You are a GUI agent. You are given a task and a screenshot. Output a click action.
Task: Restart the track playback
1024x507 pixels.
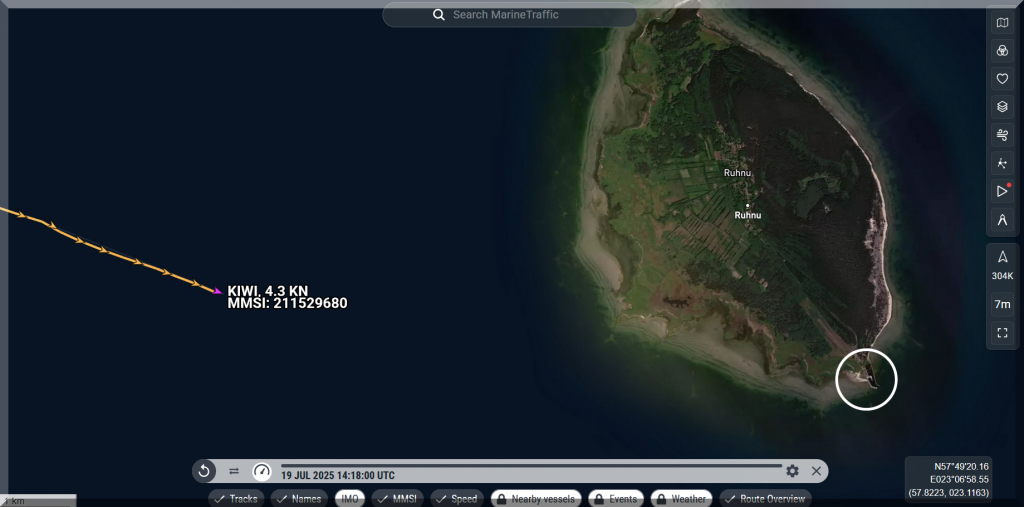pos(204,471)
